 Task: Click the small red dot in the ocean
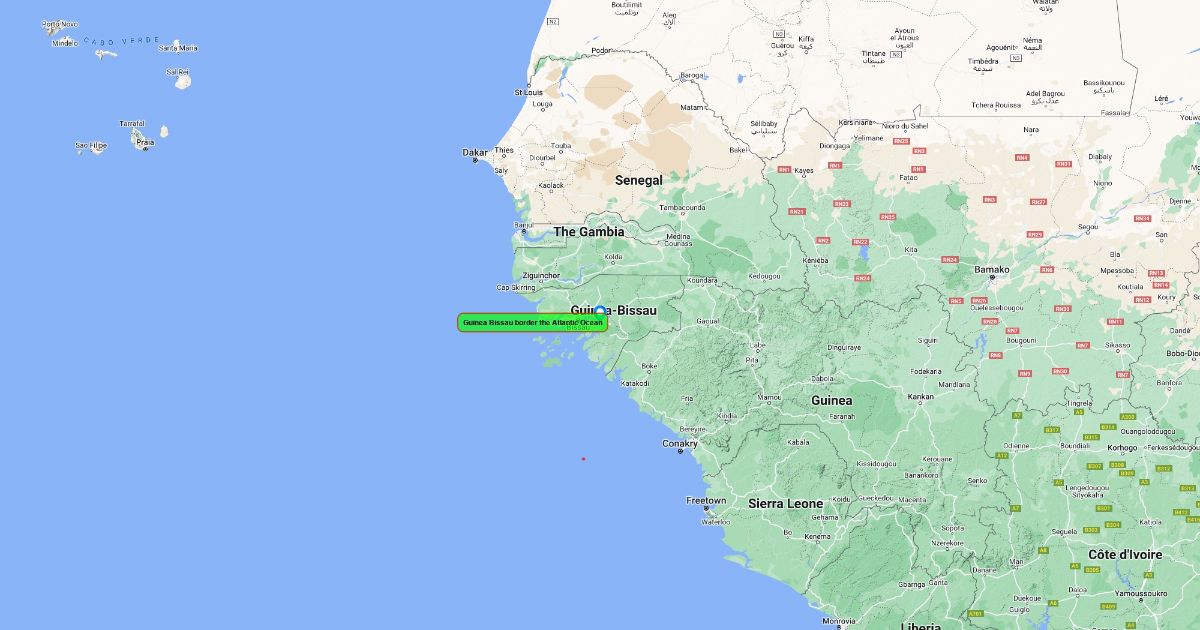pyautogui.click(x=583, y=459)
